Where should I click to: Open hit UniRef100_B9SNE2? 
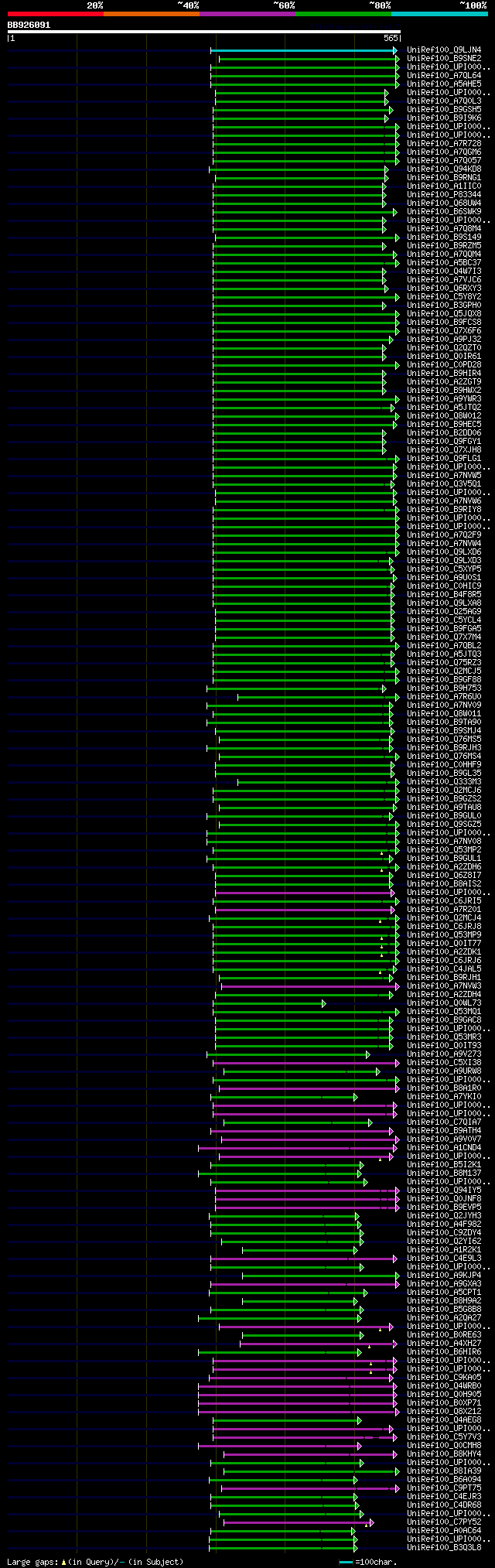coord(444,59)
